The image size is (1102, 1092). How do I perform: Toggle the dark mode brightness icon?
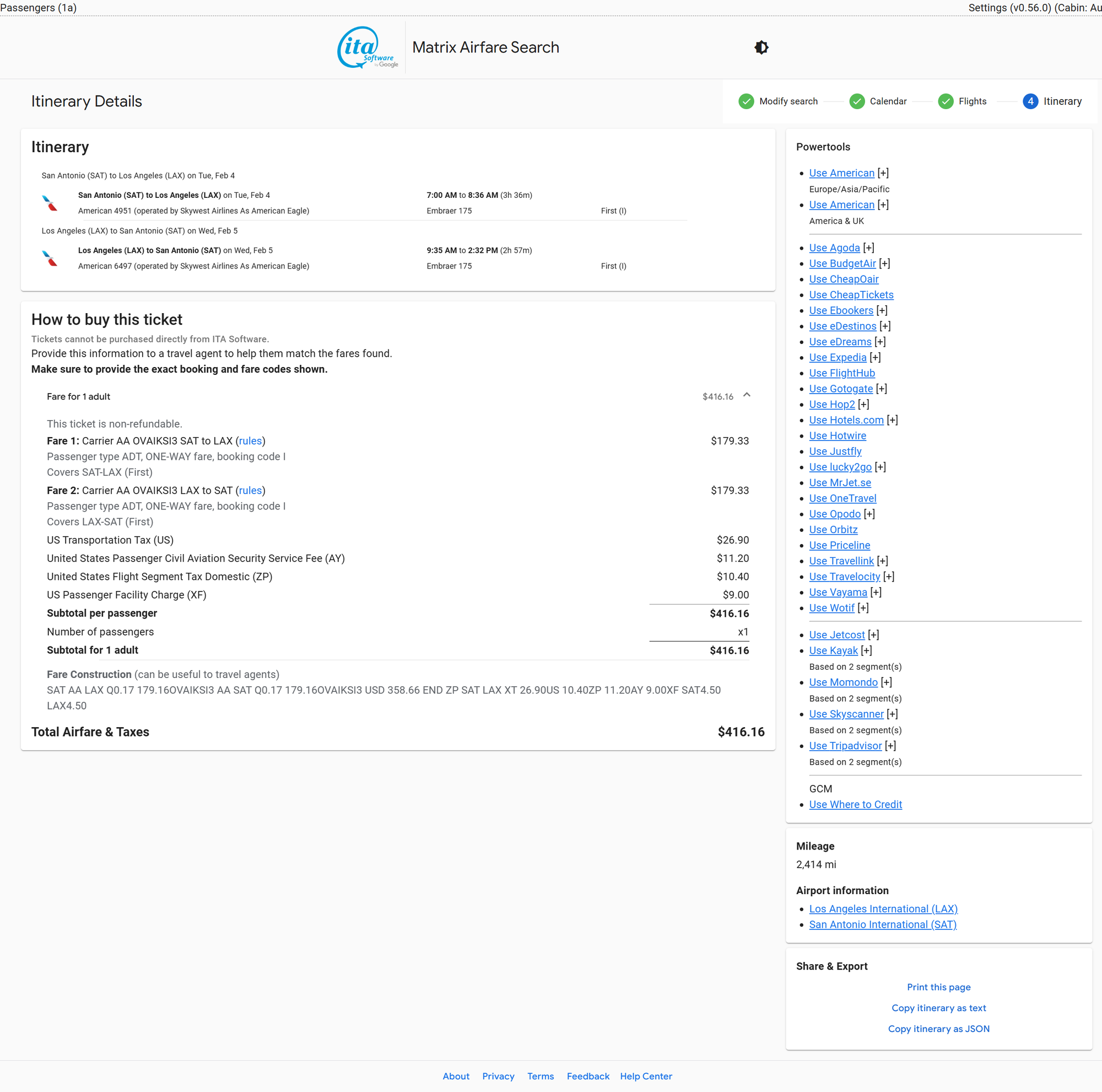[x=761, y=47]
